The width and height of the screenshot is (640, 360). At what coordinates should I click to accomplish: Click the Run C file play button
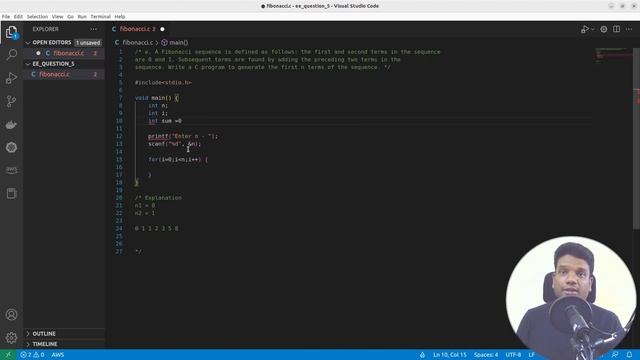tap(584, 29)
